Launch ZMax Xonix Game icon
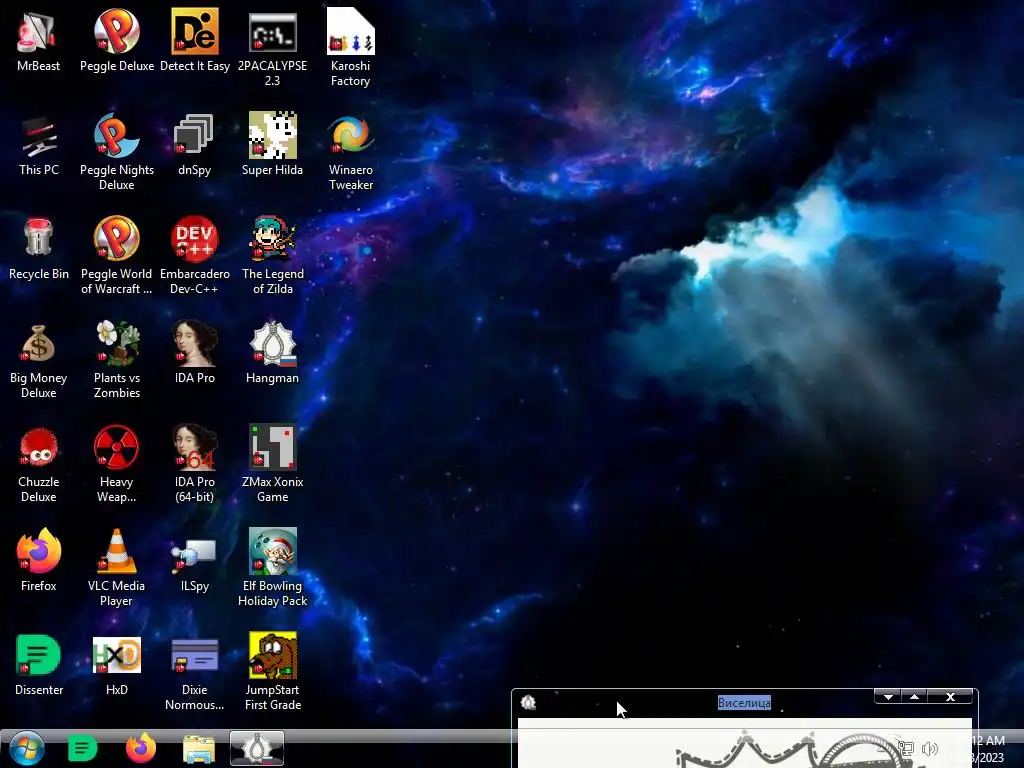The height and width of the screenshot is (768, 1024). (x=272, y=463)
